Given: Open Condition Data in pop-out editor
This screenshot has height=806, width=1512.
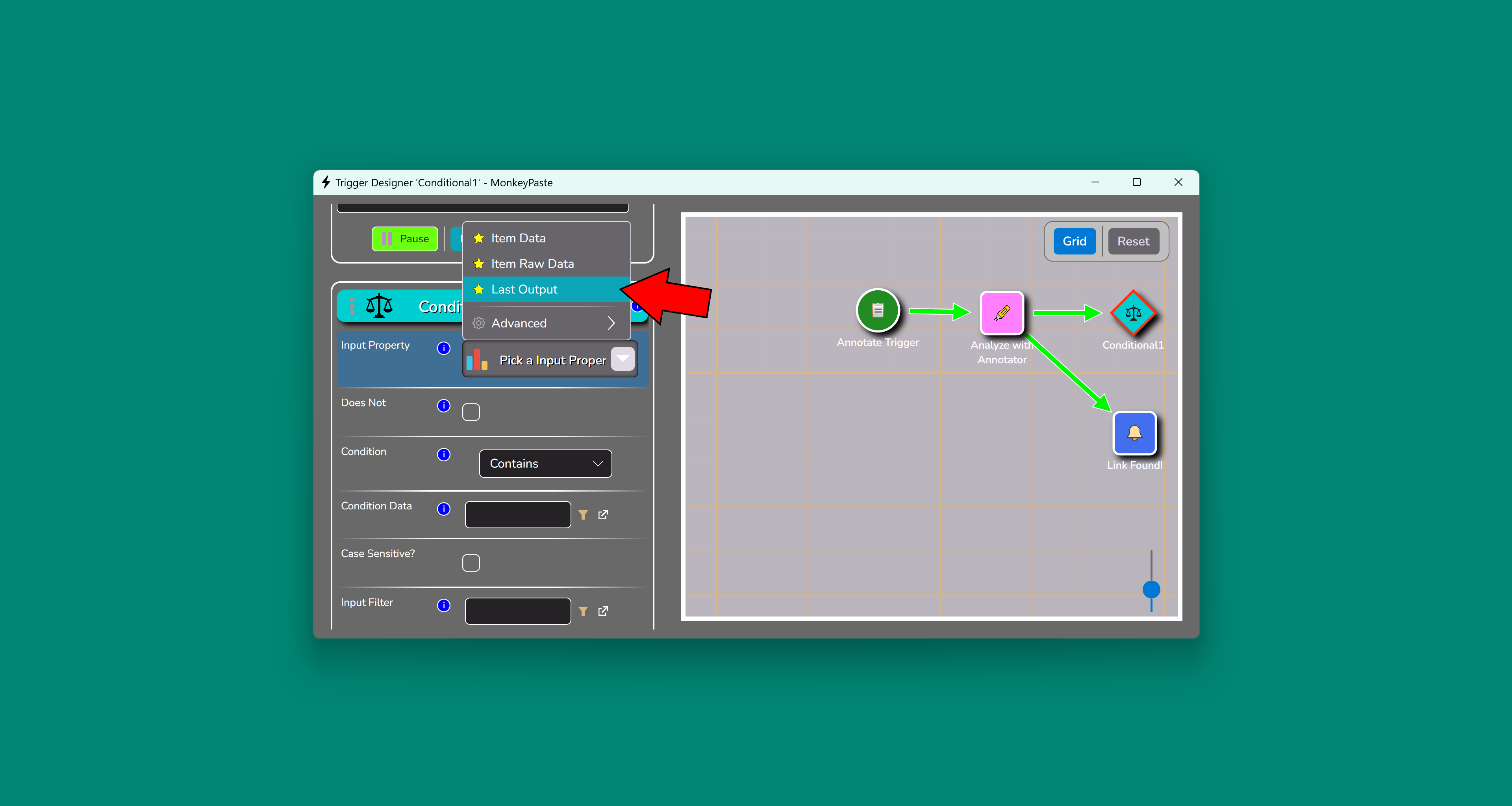Looking at the screenshot, I should click(x=603, y=515).
